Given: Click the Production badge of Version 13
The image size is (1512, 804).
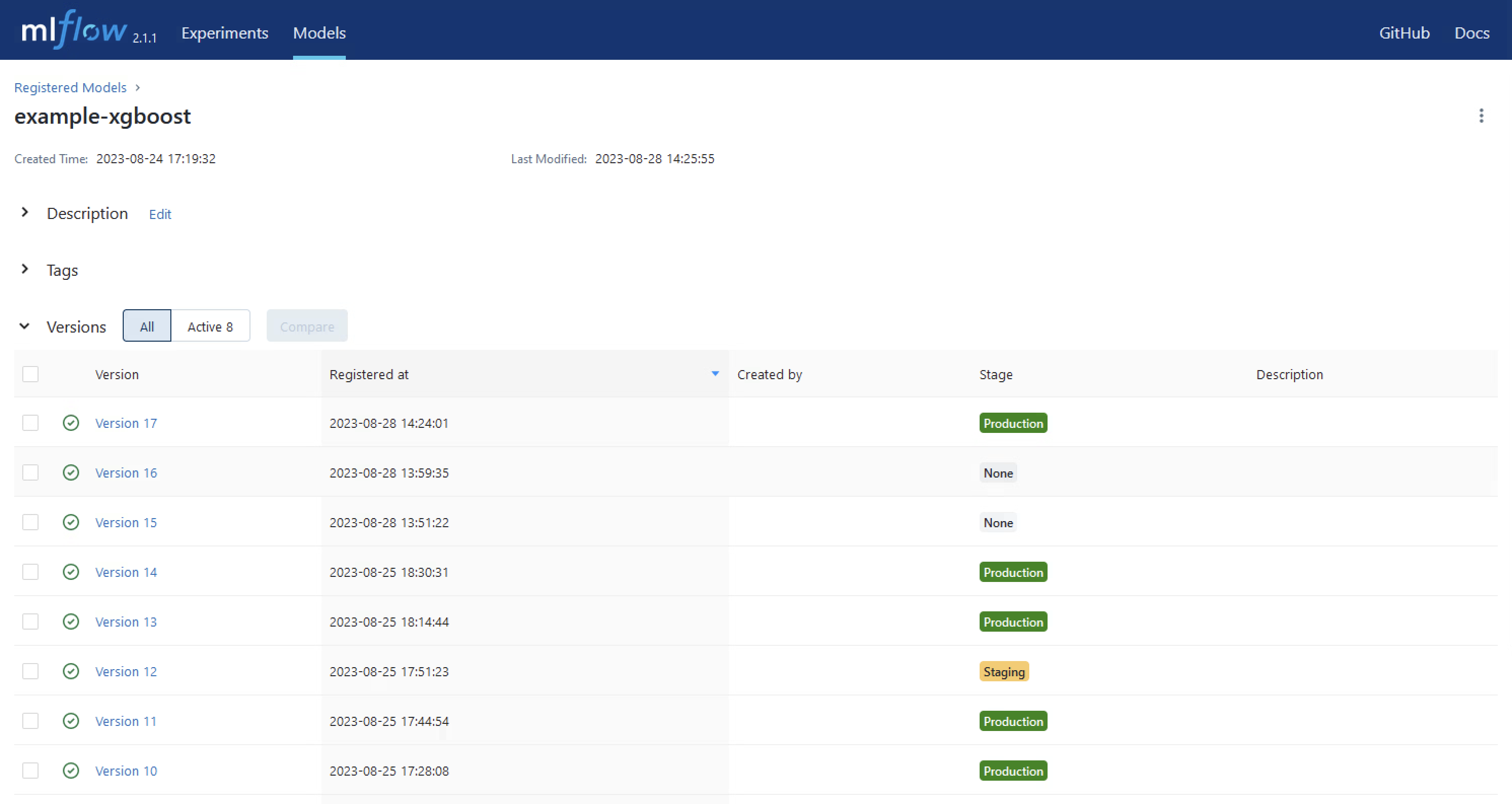Looking at the screenshot, I should coord(1013,622).
